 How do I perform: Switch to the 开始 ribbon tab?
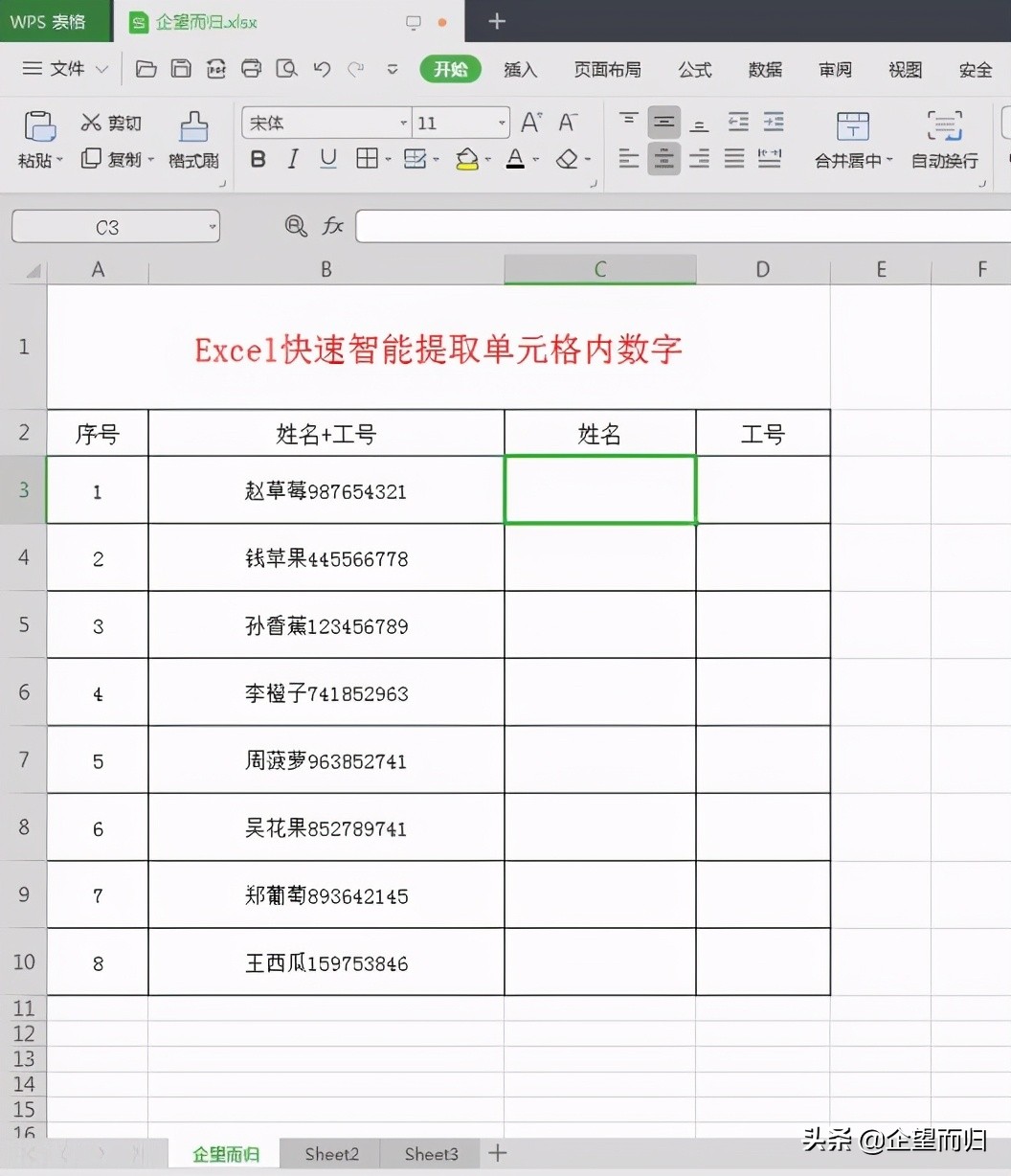coord(450,69)
